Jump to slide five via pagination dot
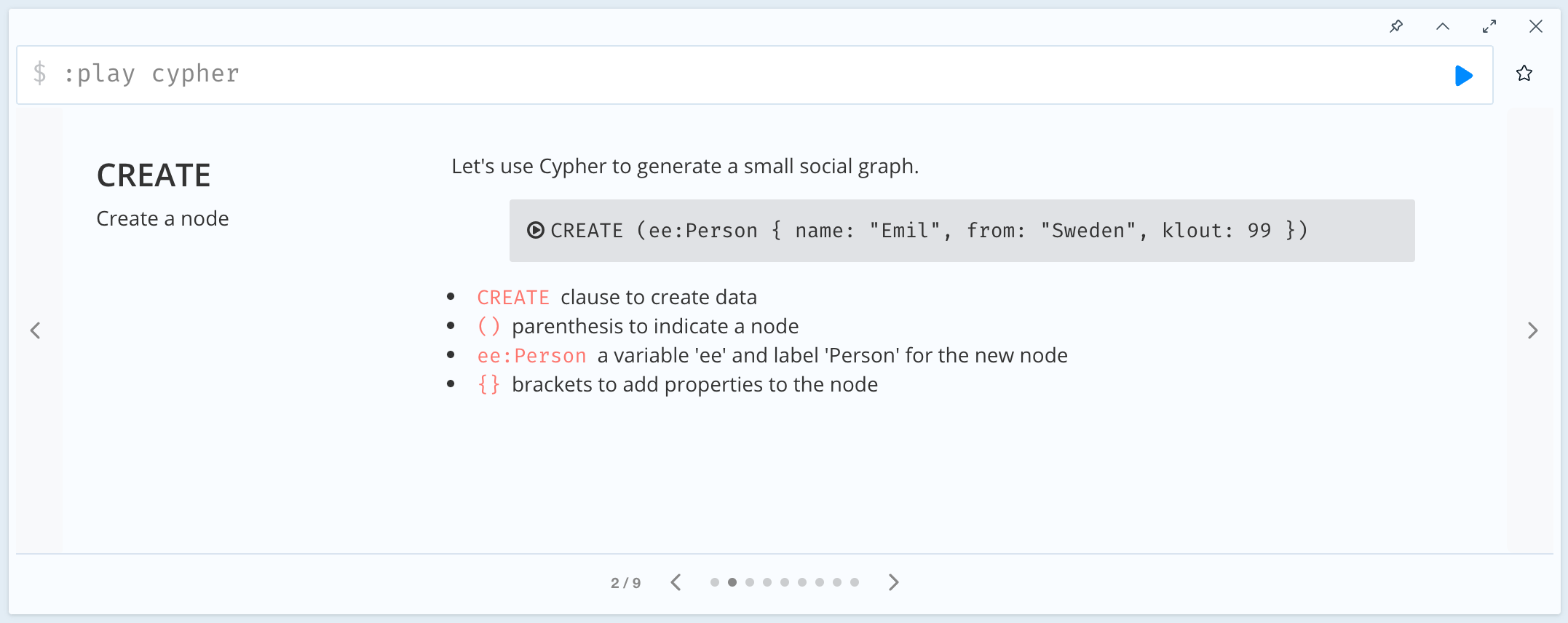The width and height of the screenshot is (1568, 623). [783, 582]
